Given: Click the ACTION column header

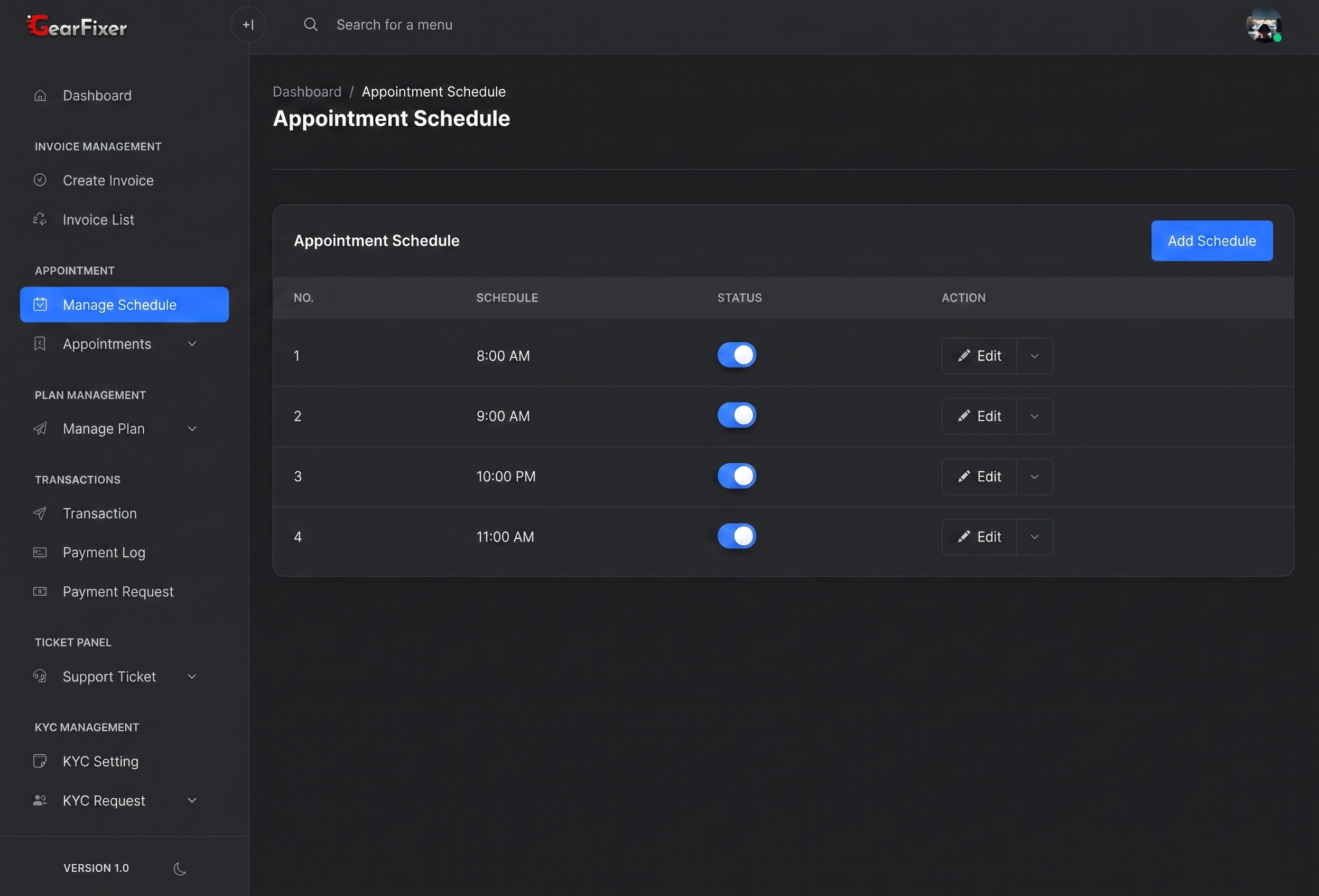Looking at the screenshot, I should click(x=963, y=297).
